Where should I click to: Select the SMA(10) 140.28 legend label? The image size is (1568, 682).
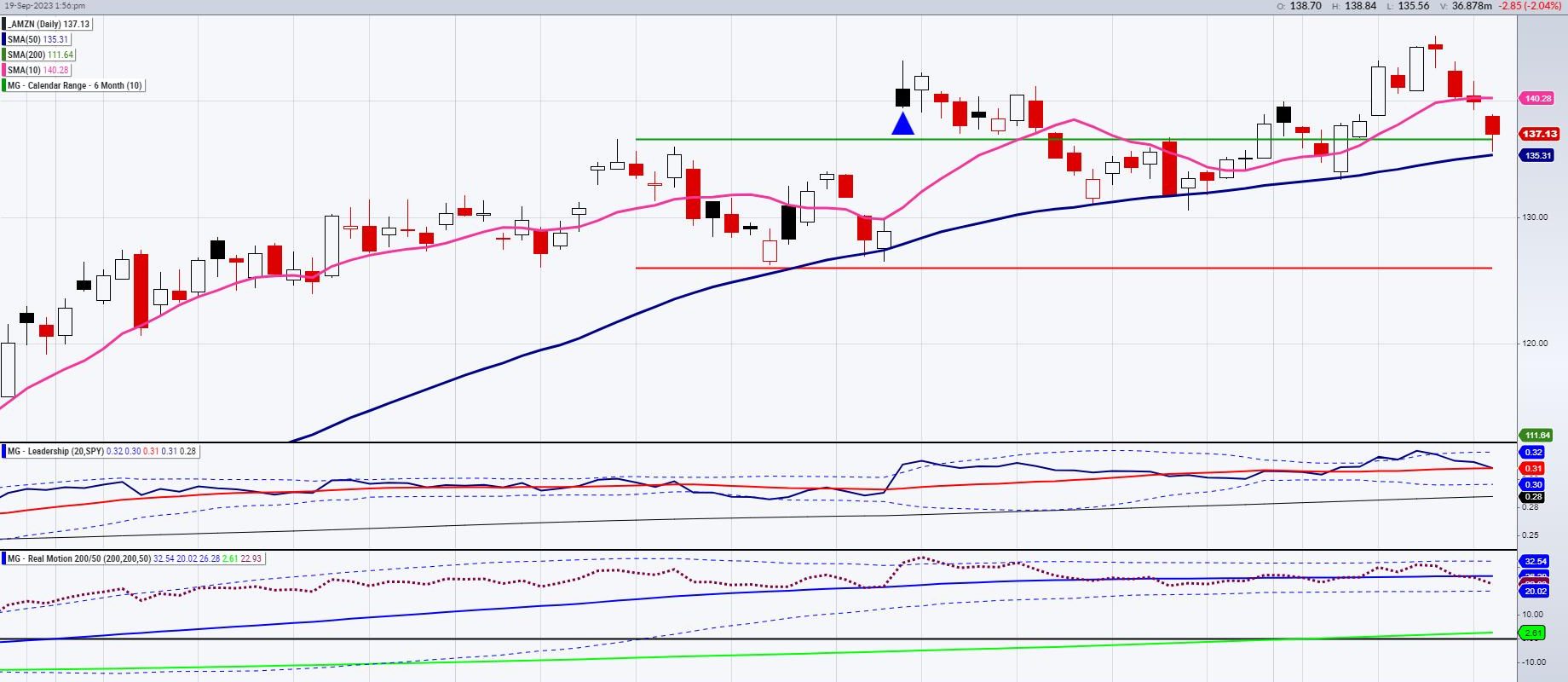[38, 70]
